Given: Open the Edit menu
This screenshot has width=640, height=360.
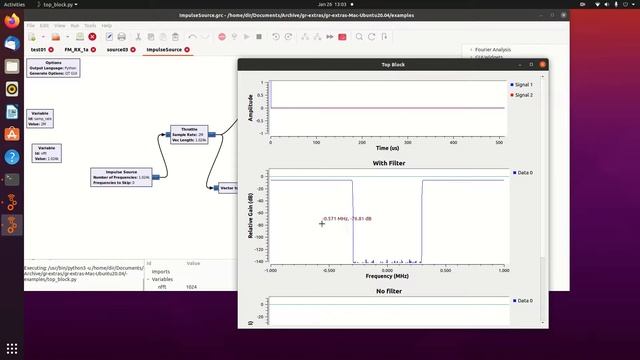Looking at the screenshot, I should (x=44, y=25).
